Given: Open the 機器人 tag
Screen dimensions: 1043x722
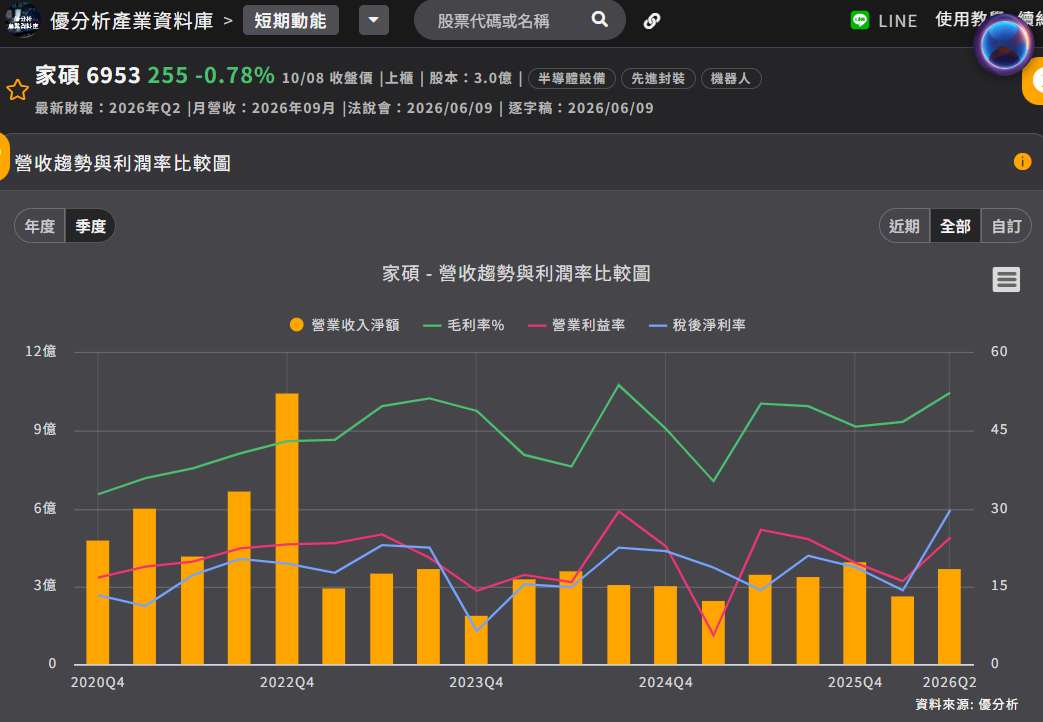Looking at the screenshot, I should coord(731,79).
